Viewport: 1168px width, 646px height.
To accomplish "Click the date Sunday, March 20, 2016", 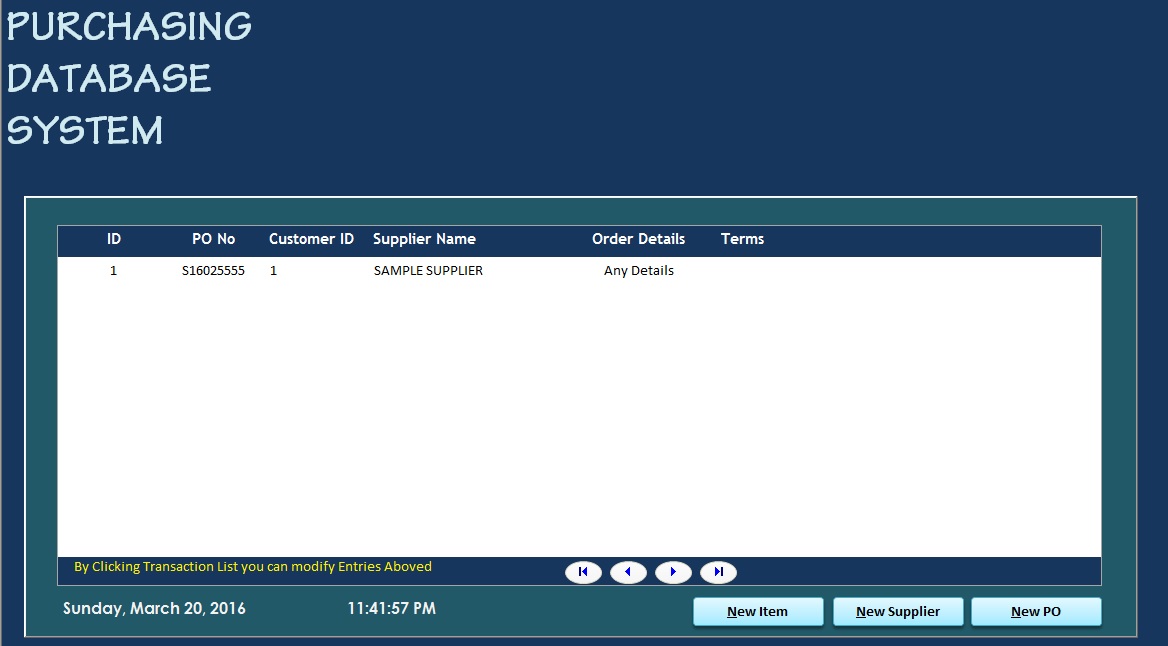I will tap(154, 608).
